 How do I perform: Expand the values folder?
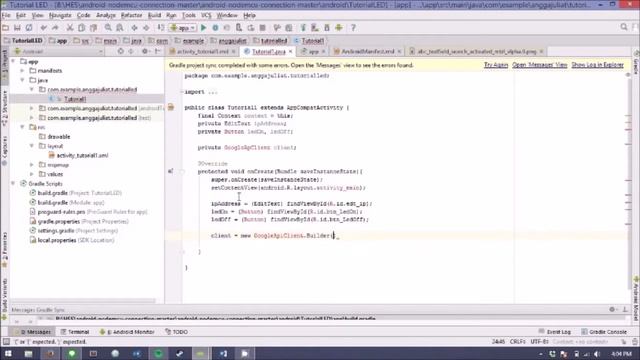click(x=32, y=174)
